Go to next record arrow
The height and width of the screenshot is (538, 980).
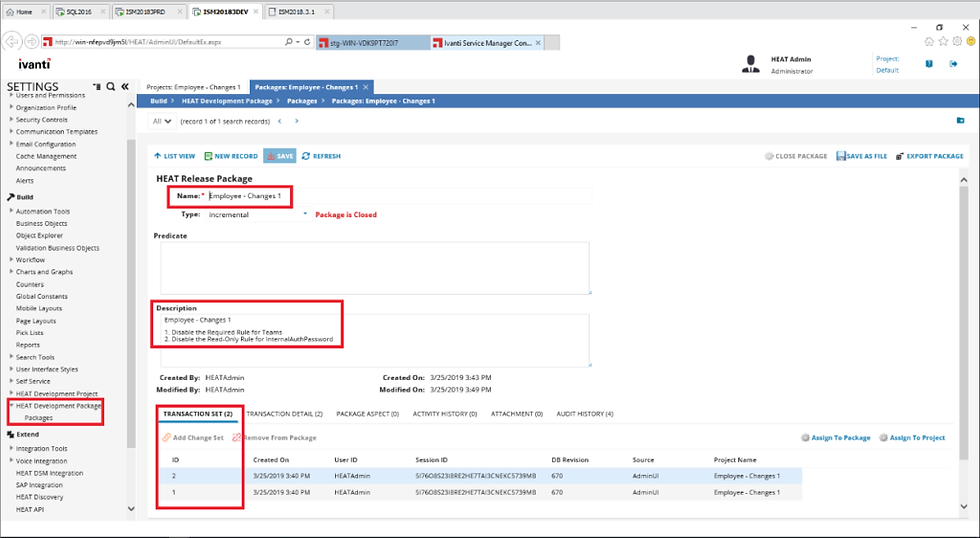coord(296,121)
